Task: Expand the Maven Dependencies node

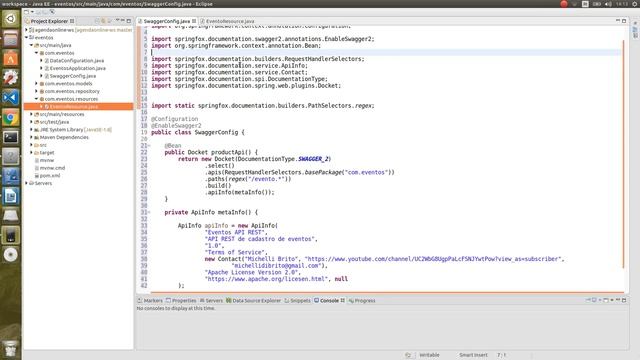Action: click(31, 137)
